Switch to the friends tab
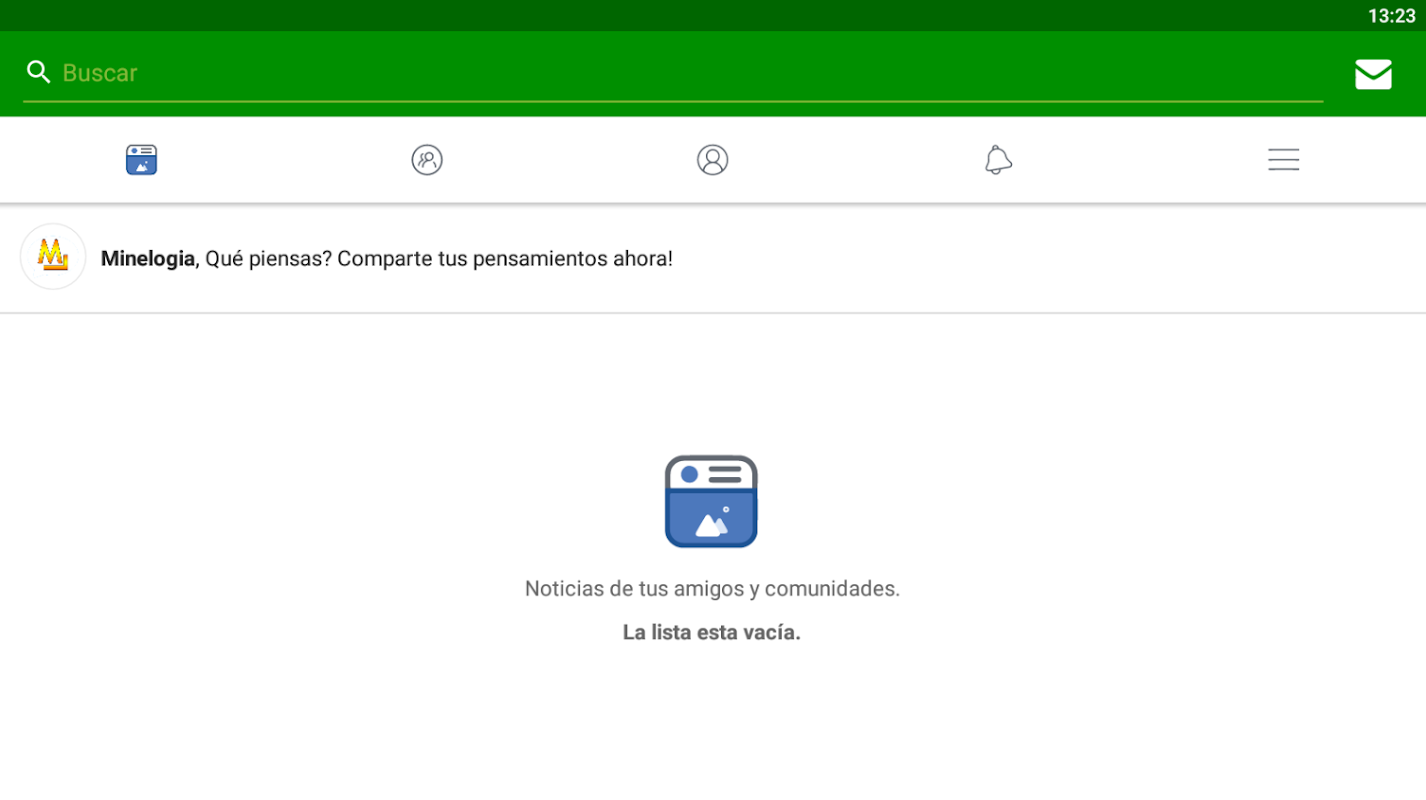Screen dimensions: 1426x800 pyautogui.click(x=427, y=160)
